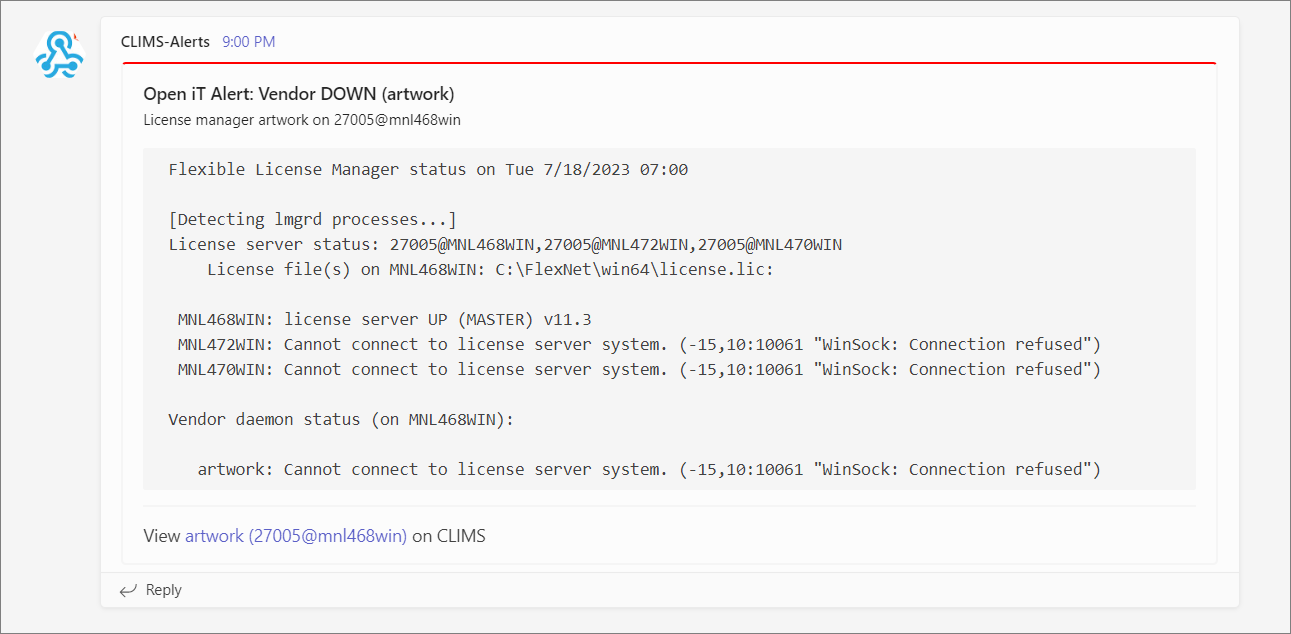Click the License manager artwork subtitle text
Viewport: 1291px width, 634px height.
(302, 120)
